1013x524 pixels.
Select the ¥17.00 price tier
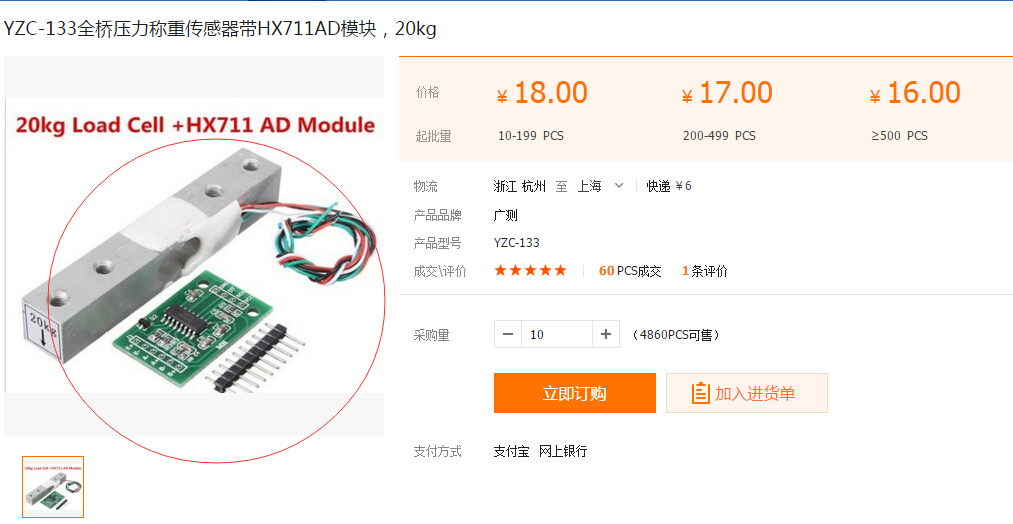tap(727, 93)
